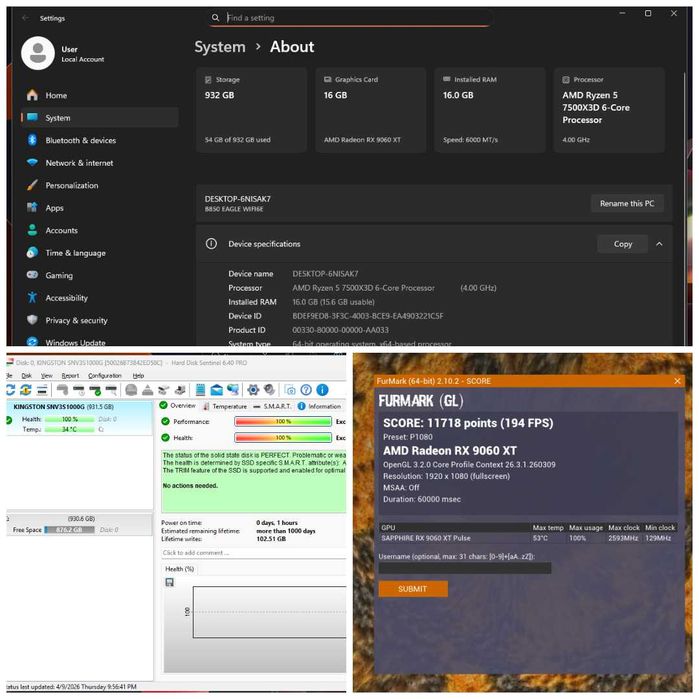Viewport: 699px width, 699px height.
Task: Open the Configuration menu
Action: coord(105,376)
